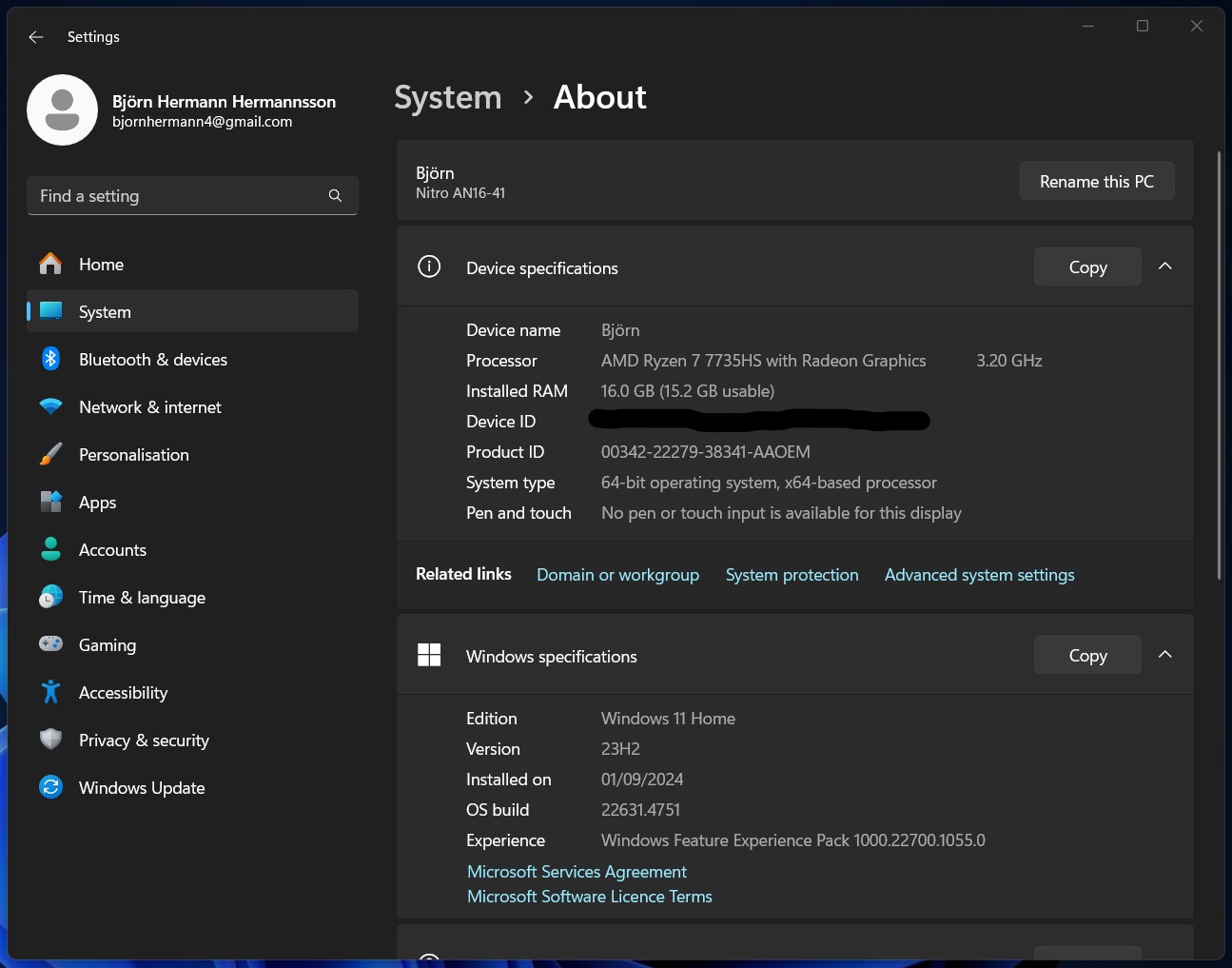Open Time & language settings
This screenshot has height=968, width=1232.
pyautogui.click(x=142, y=598)
